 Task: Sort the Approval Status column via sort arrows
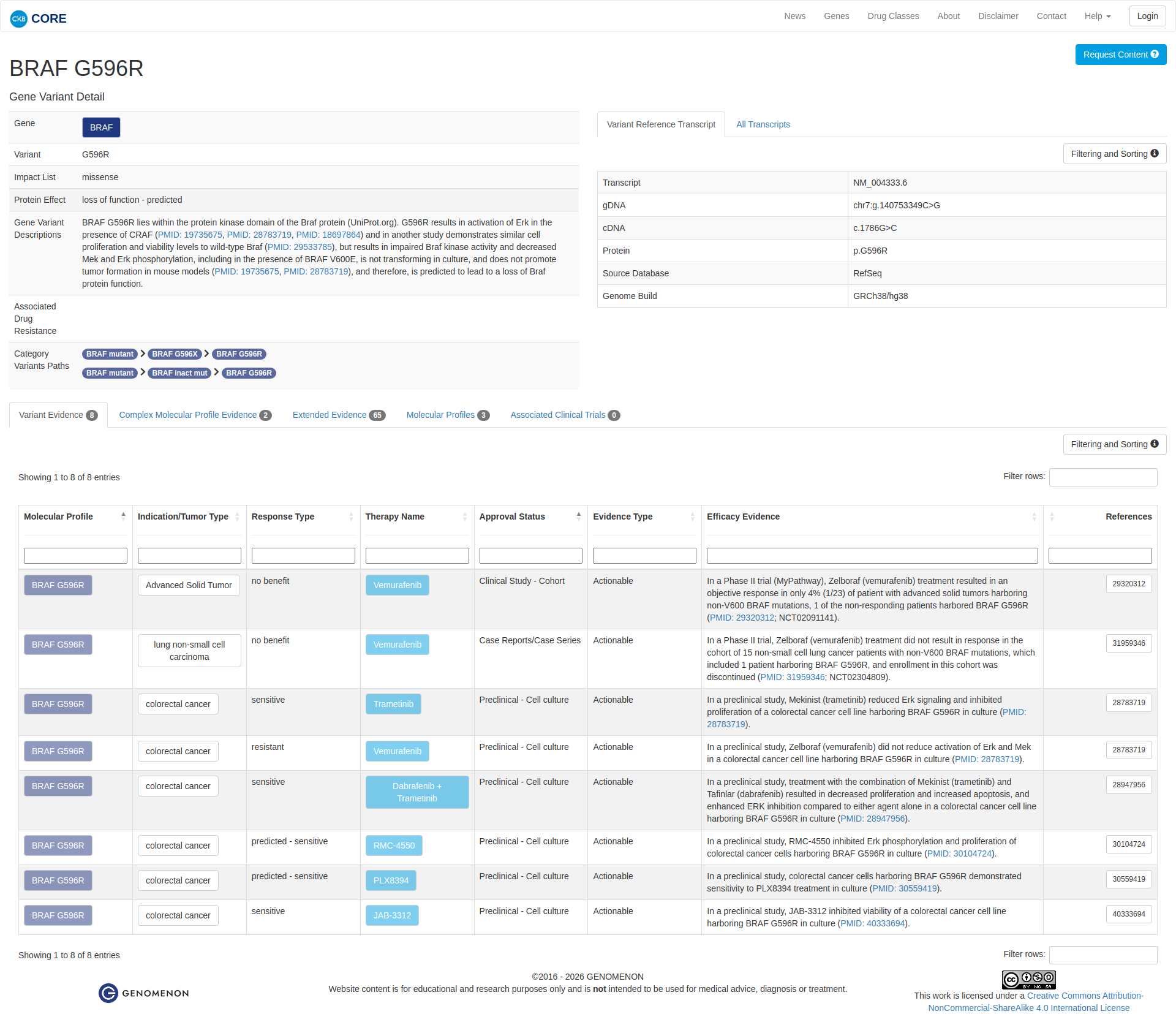point(578,516)
